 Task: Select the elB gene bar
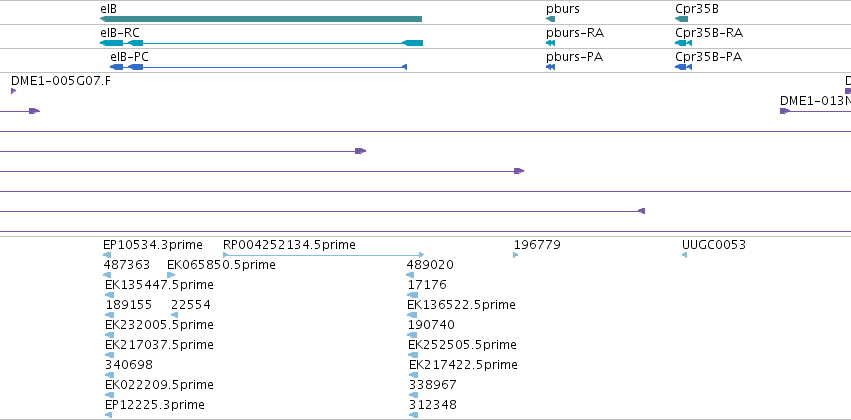(x=261, y=19)
